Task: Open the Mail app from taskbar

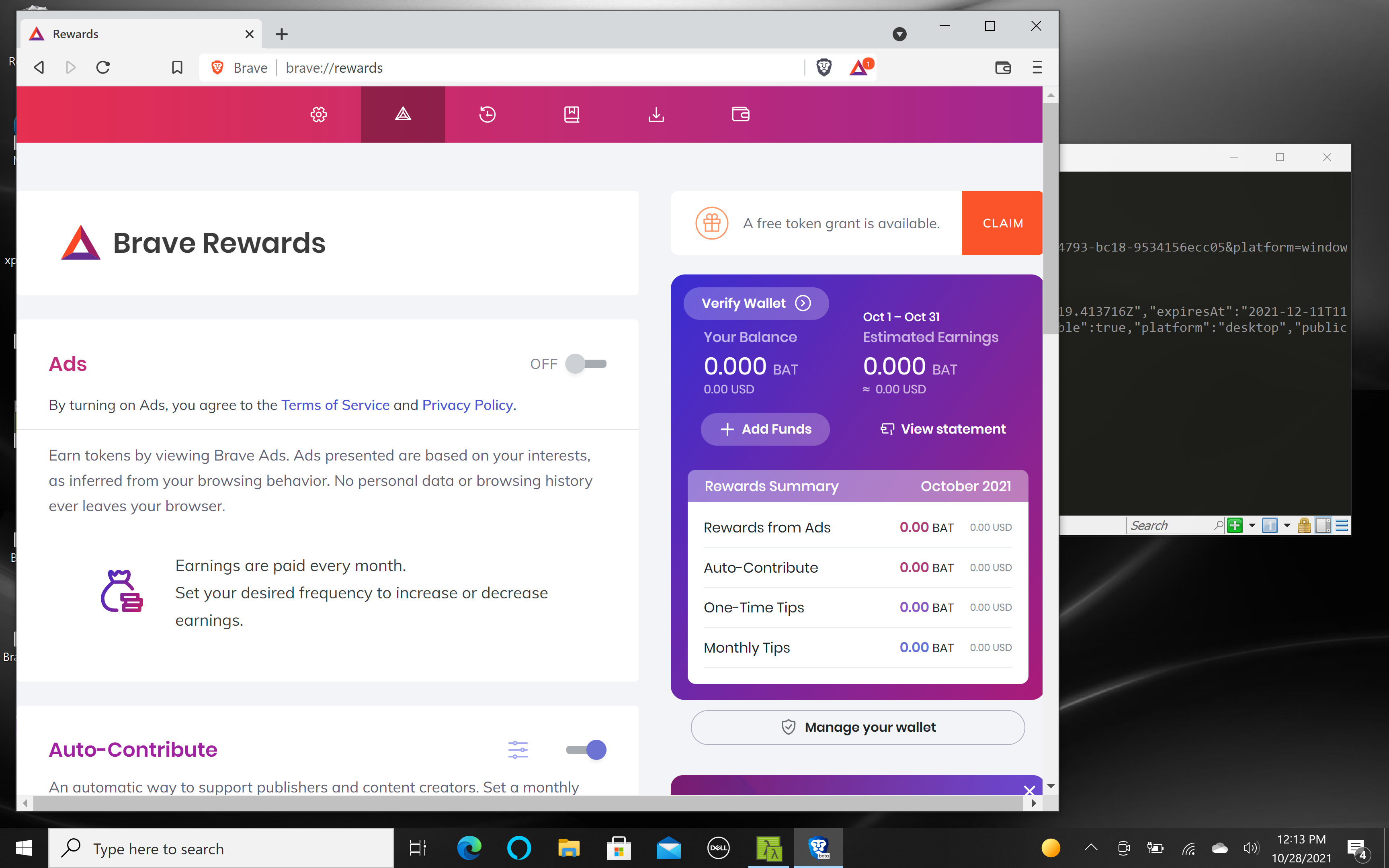Action: 669,848
